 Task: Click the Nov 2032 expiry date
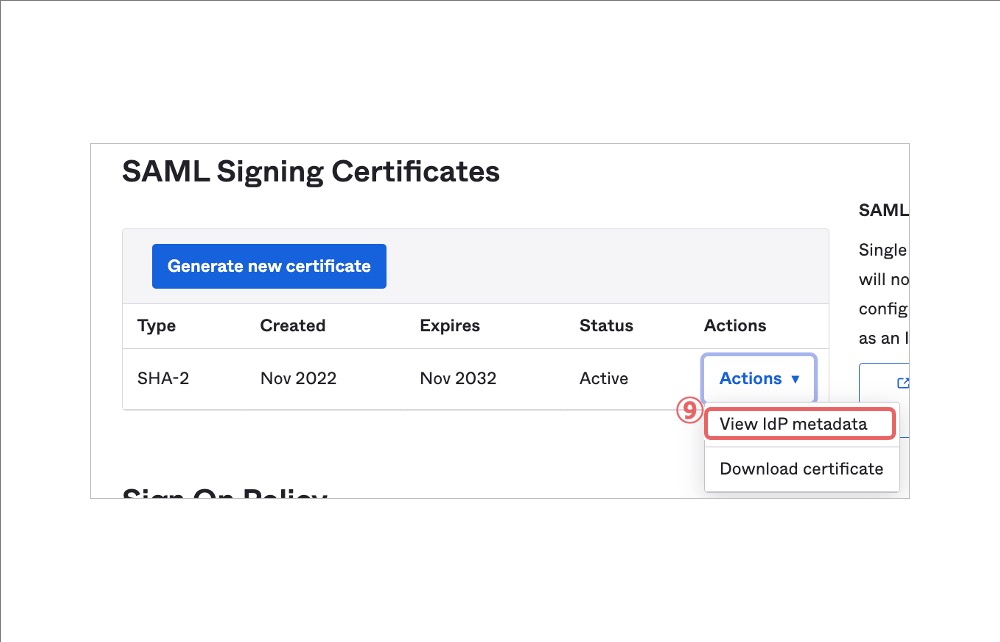(x=458, y=378)
